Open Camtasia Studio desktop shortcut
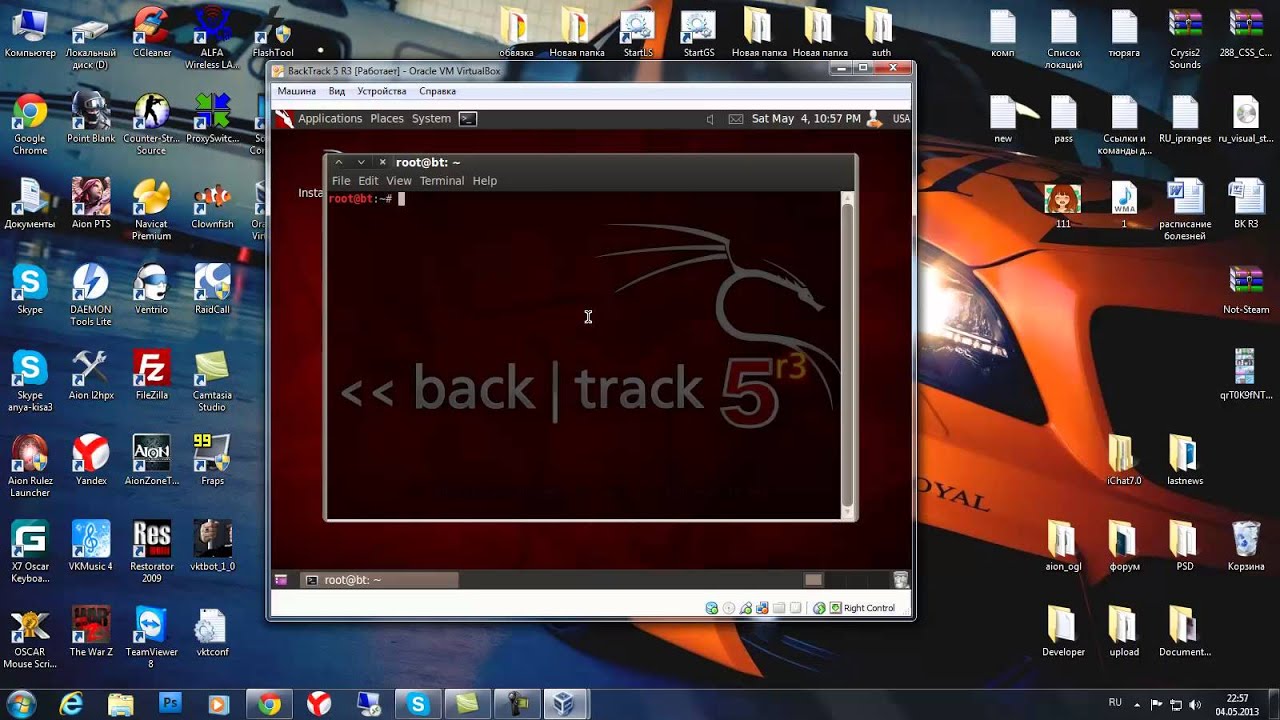1280x720 pixels. tap(212, 381)
